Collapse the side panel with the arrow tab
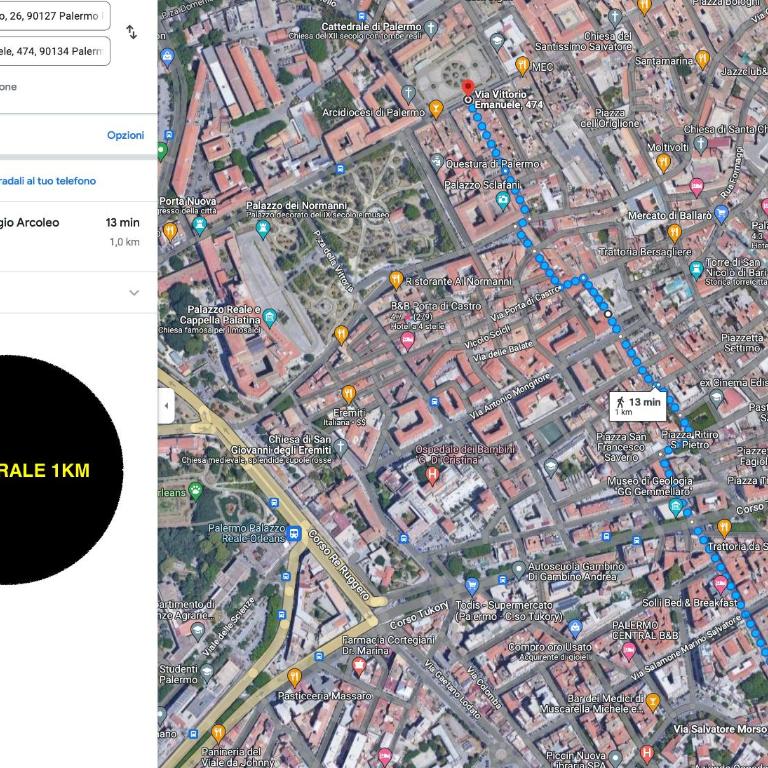Viewport: 768px width, 768px height. tap(167, 406)
